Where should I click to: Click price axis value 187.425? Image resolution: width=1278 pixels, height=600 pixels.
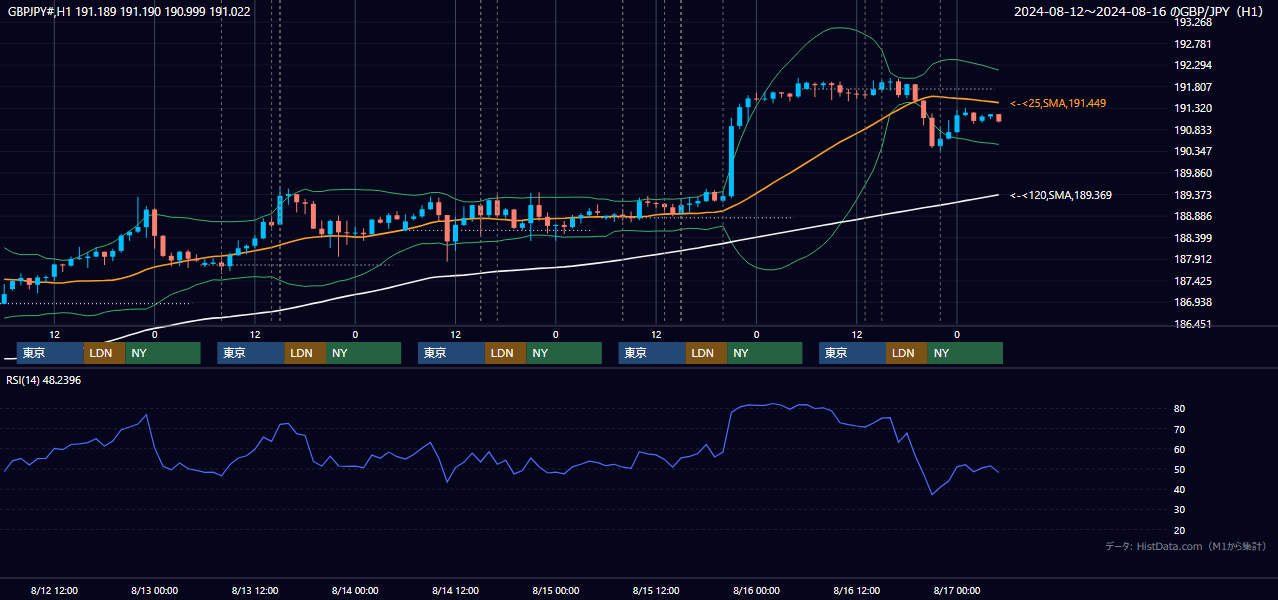click(x=1192, y=281)
